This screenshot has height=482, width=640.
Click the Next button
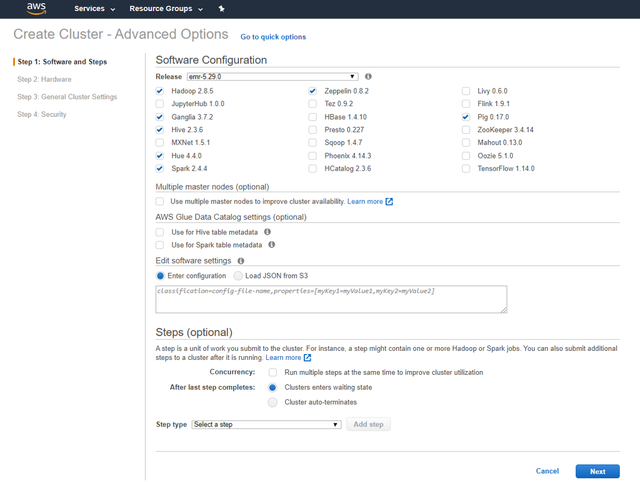[x=598, y=471]
